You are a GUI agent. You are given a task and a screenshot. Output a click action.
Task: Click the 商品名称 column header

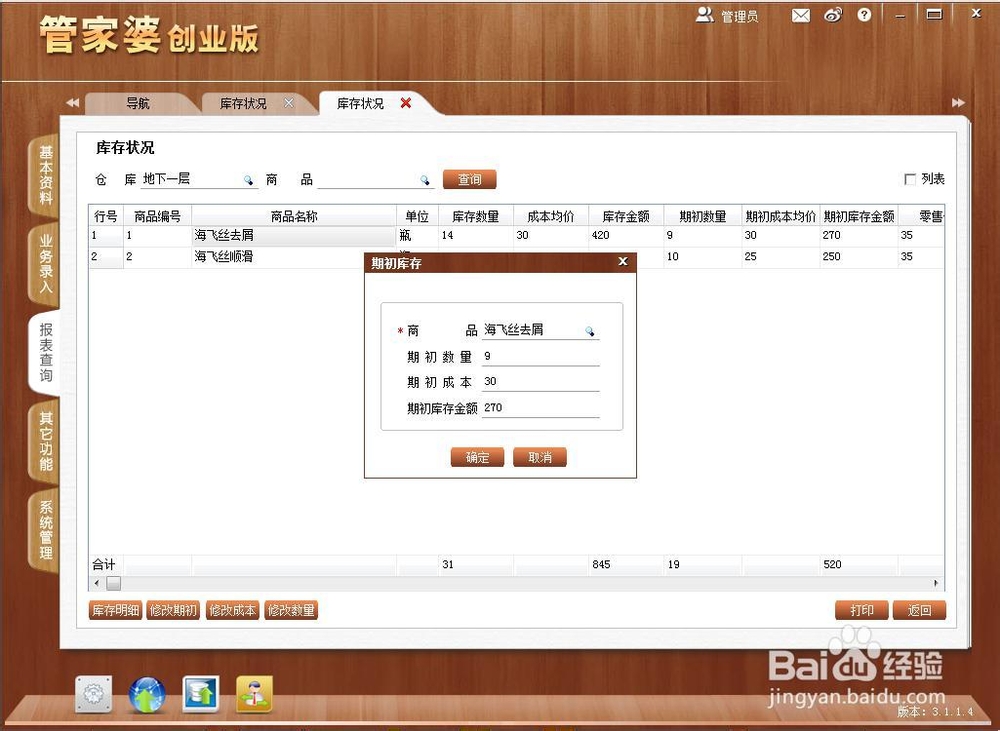click(294, 216)
